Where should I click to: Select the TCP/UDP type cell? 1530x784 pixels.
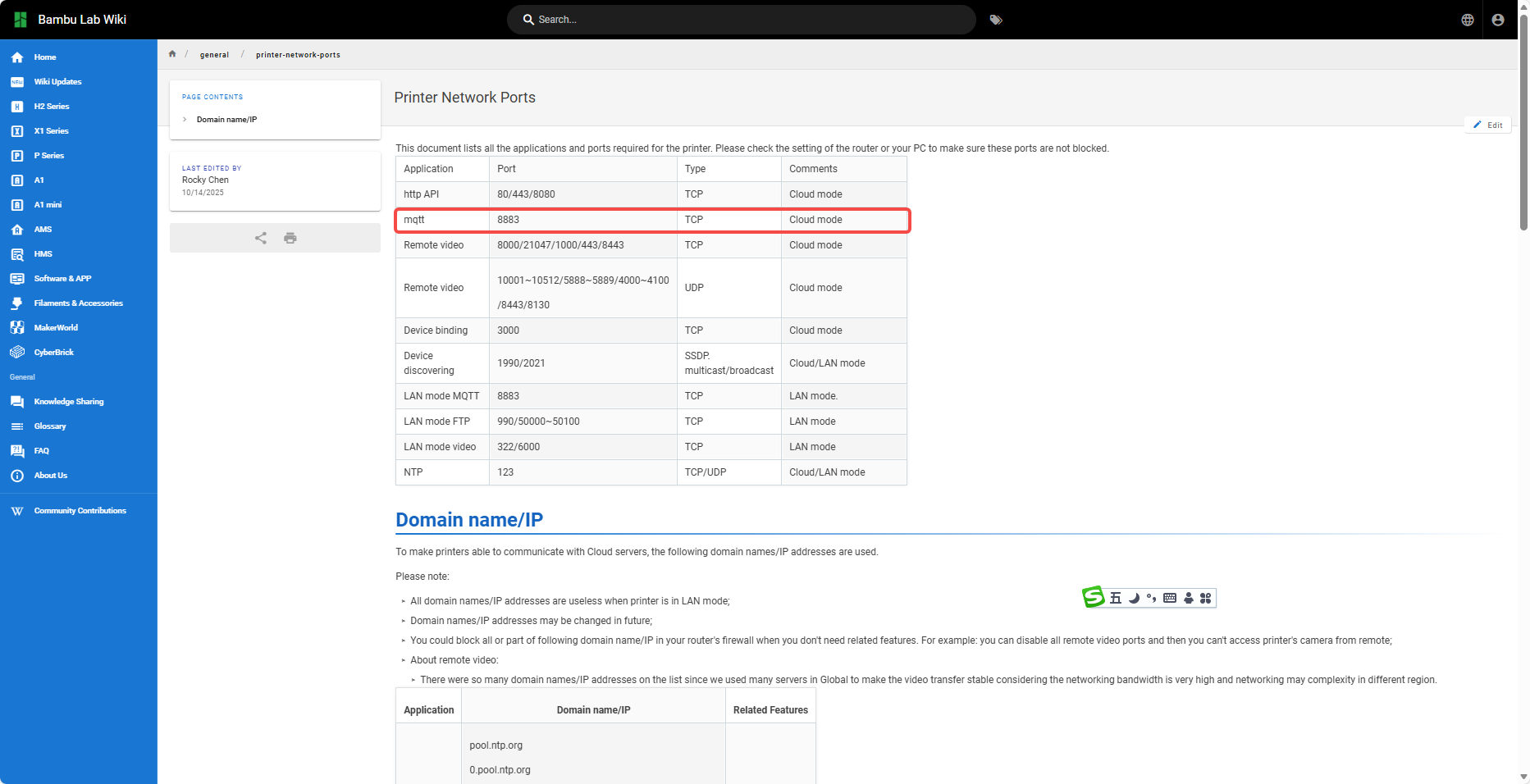click(x=729, y=472)
